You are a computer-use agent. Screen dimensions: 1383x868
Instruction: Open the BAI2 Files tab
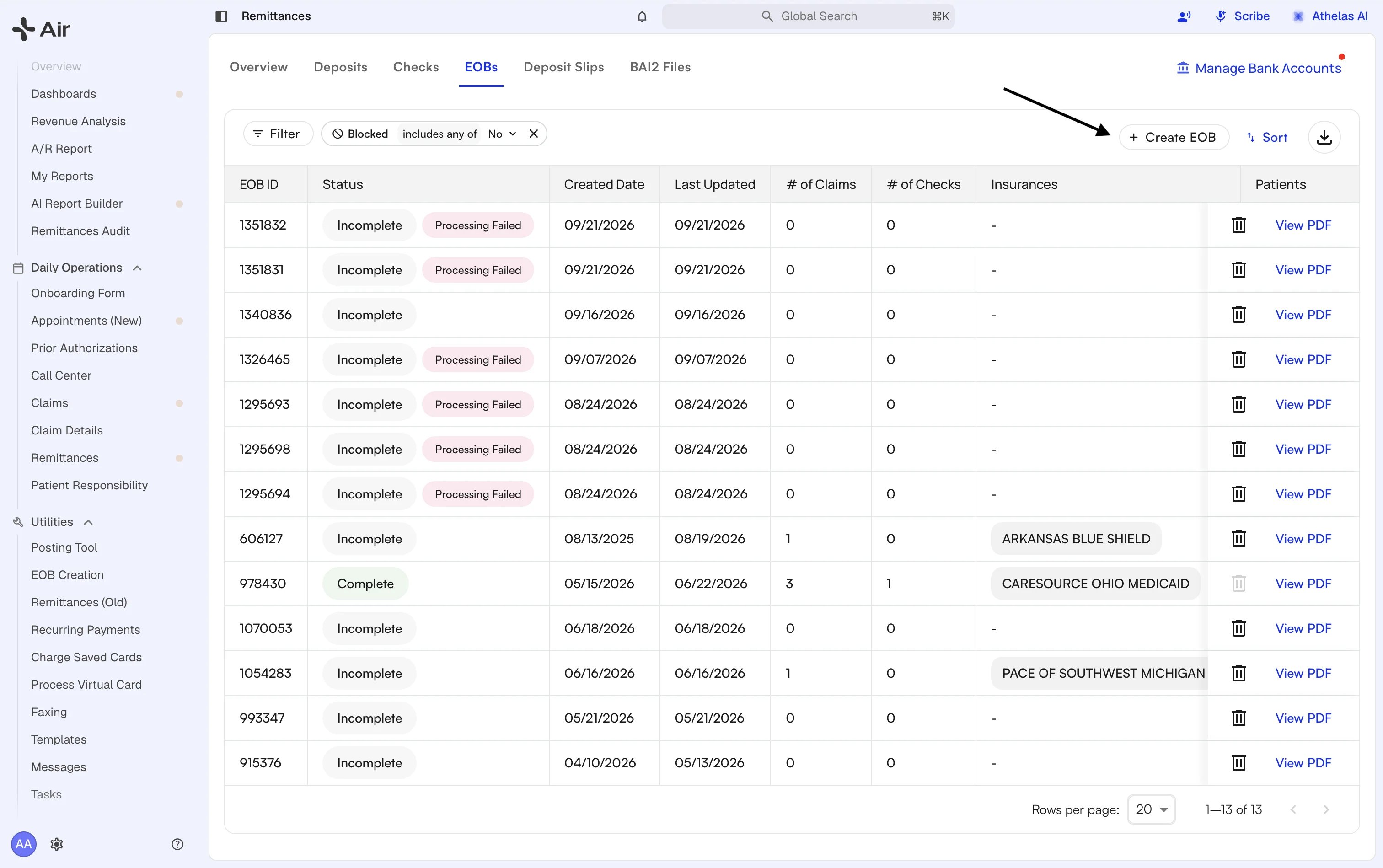(x=659, y=67)
